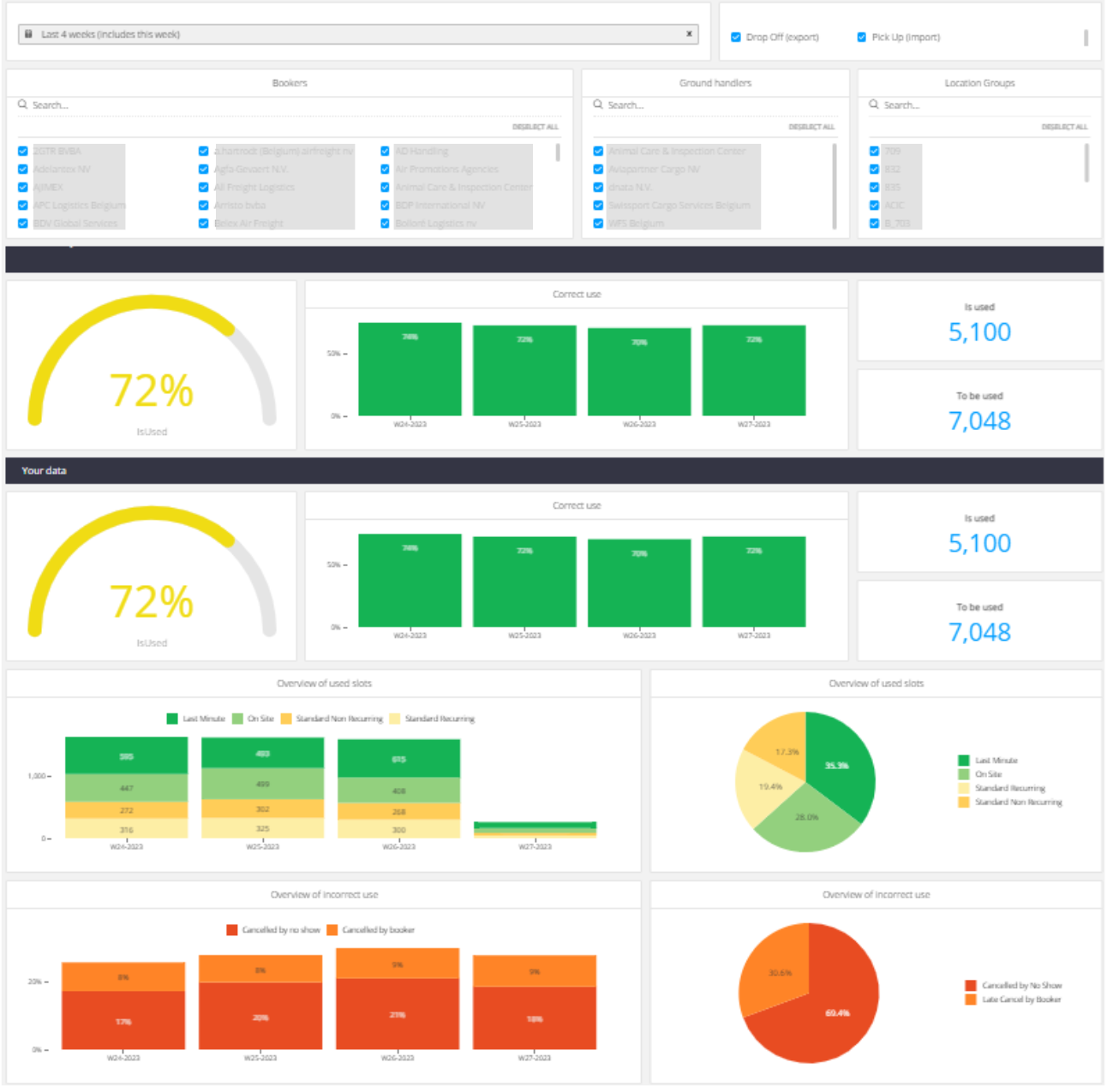This screenshot has width=1107, height=1092.
Task: Click the calendar icon in date filter
Action: pyautogui.click(x=28, y=34)
